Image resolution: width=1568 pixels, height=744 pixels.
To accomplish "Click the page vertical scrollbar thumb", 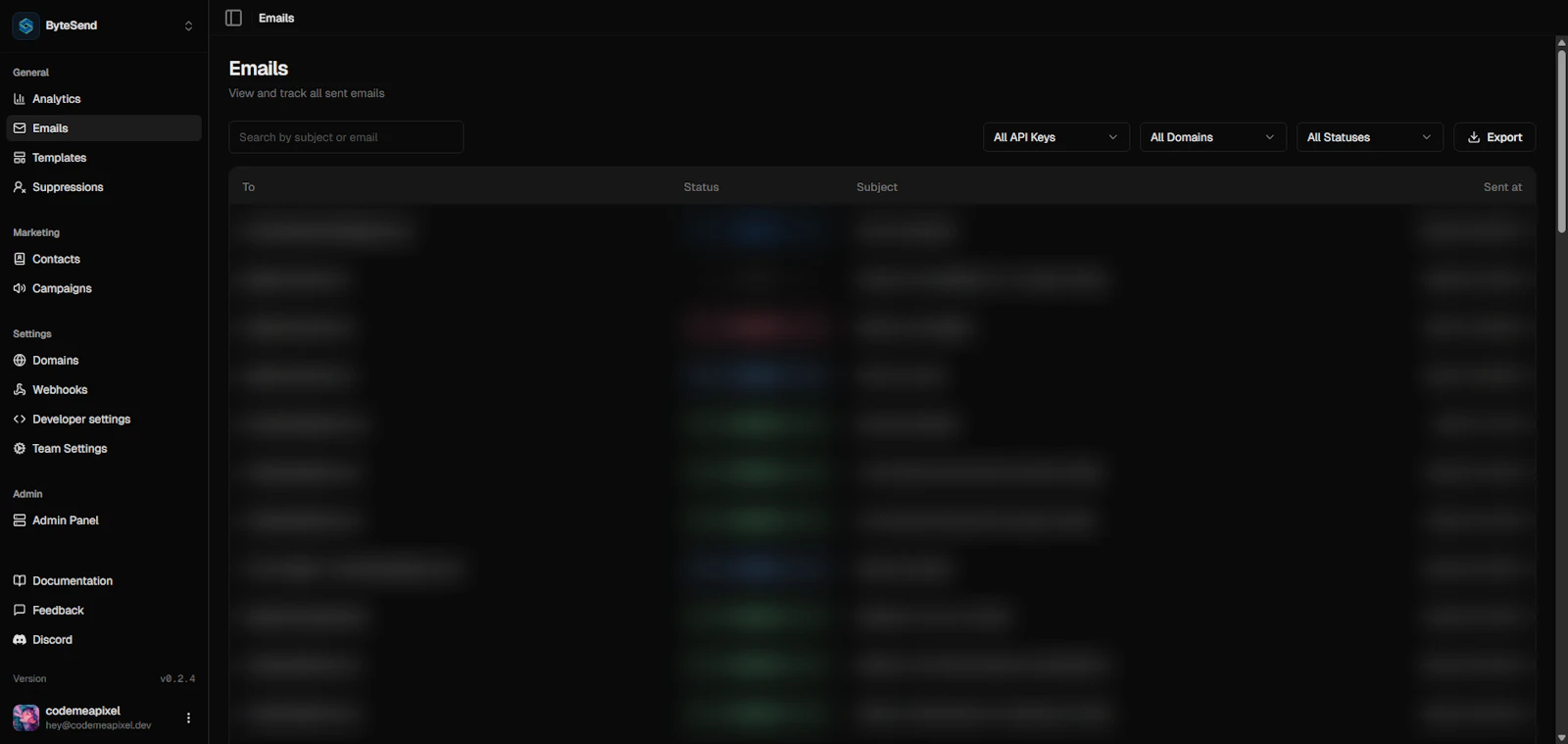I will pos(1561,140).
